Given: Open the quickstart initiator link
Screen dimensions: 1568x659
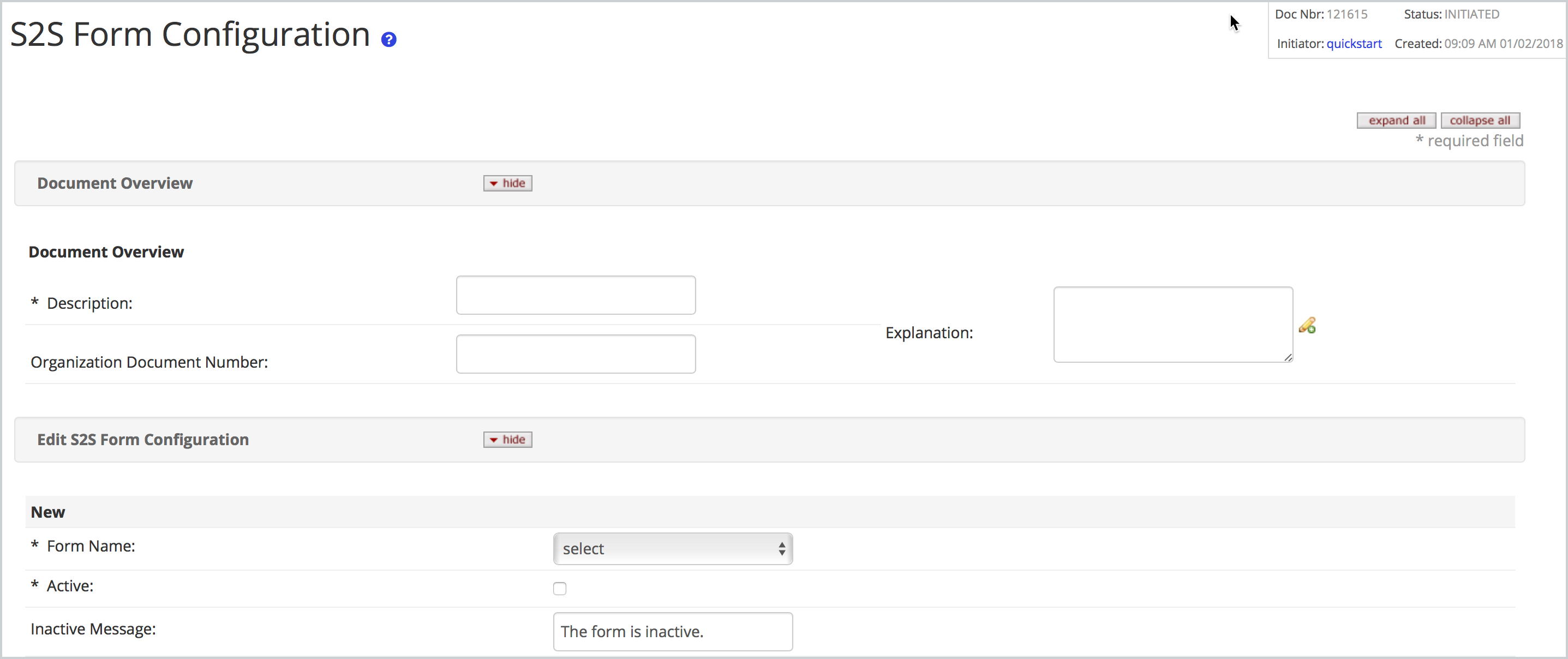Looking at the screenshot, I should tap(1354, 43).
